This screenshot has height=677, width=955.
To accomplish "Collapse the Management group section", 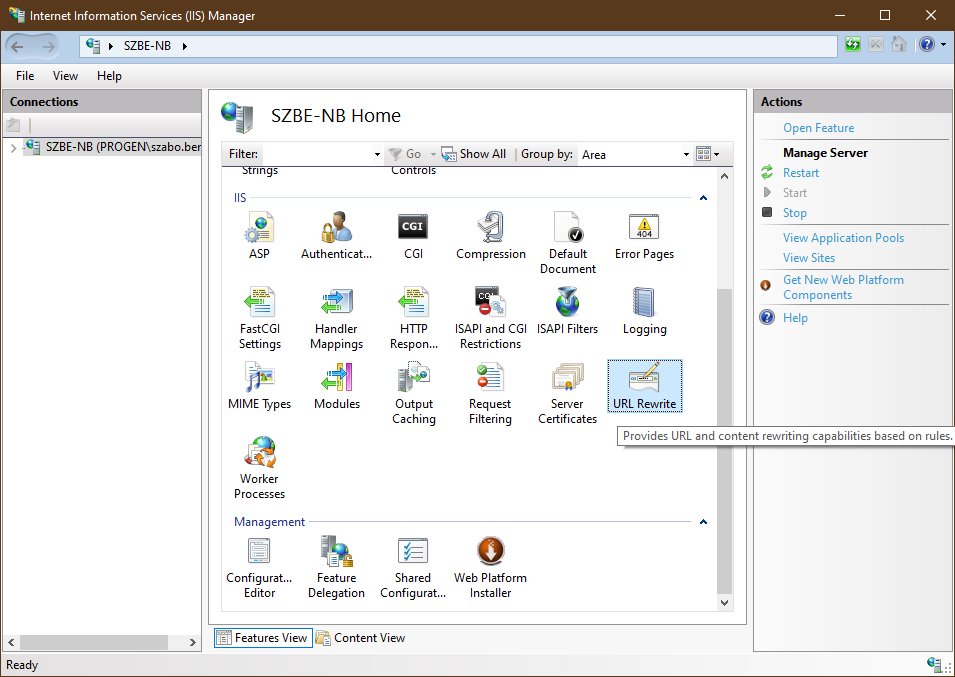I will coord(703,522).
